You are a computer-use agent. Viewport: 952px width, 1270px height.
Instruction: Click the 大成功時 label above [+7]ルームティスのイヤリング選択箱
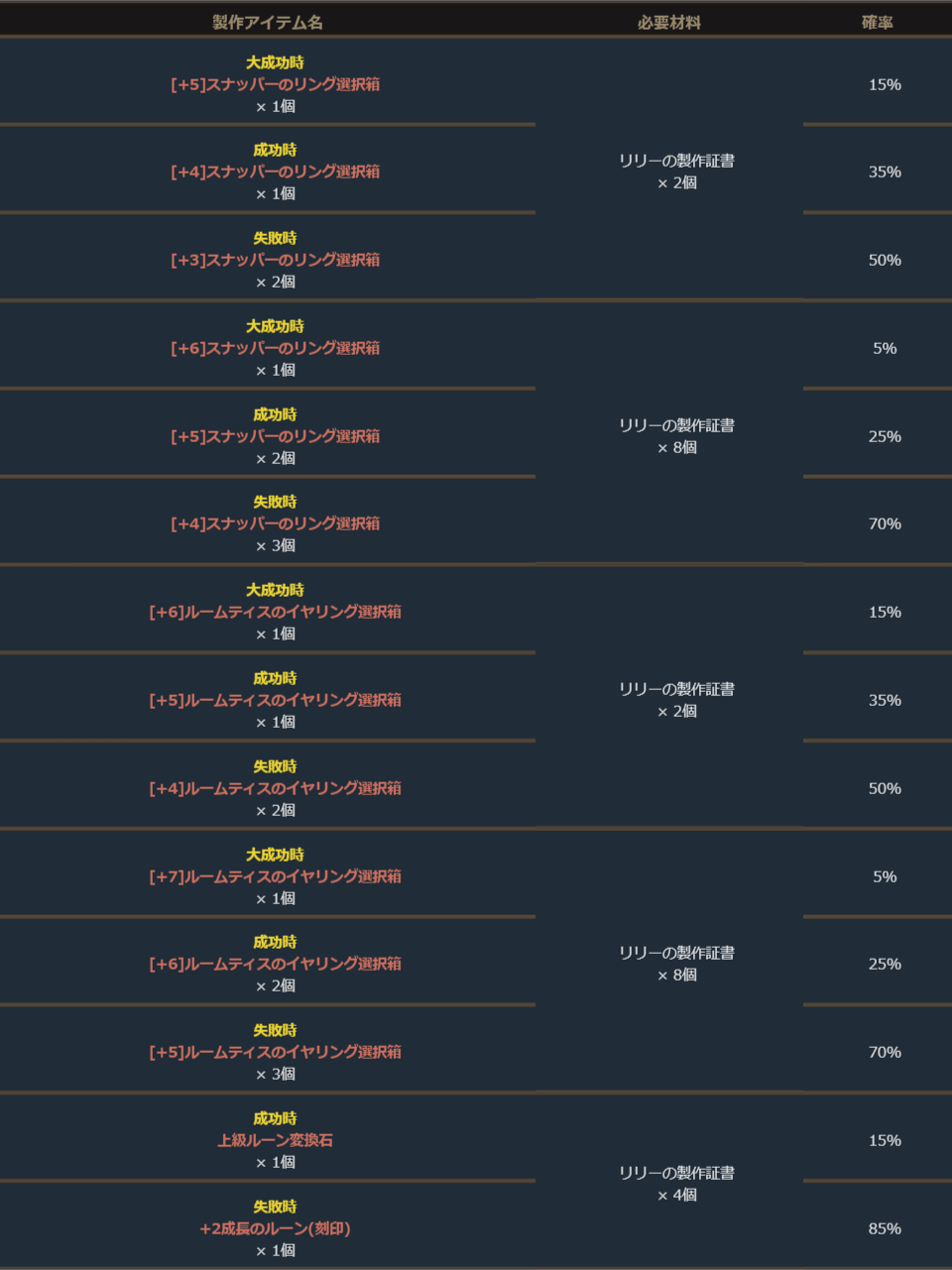(275, 855)
